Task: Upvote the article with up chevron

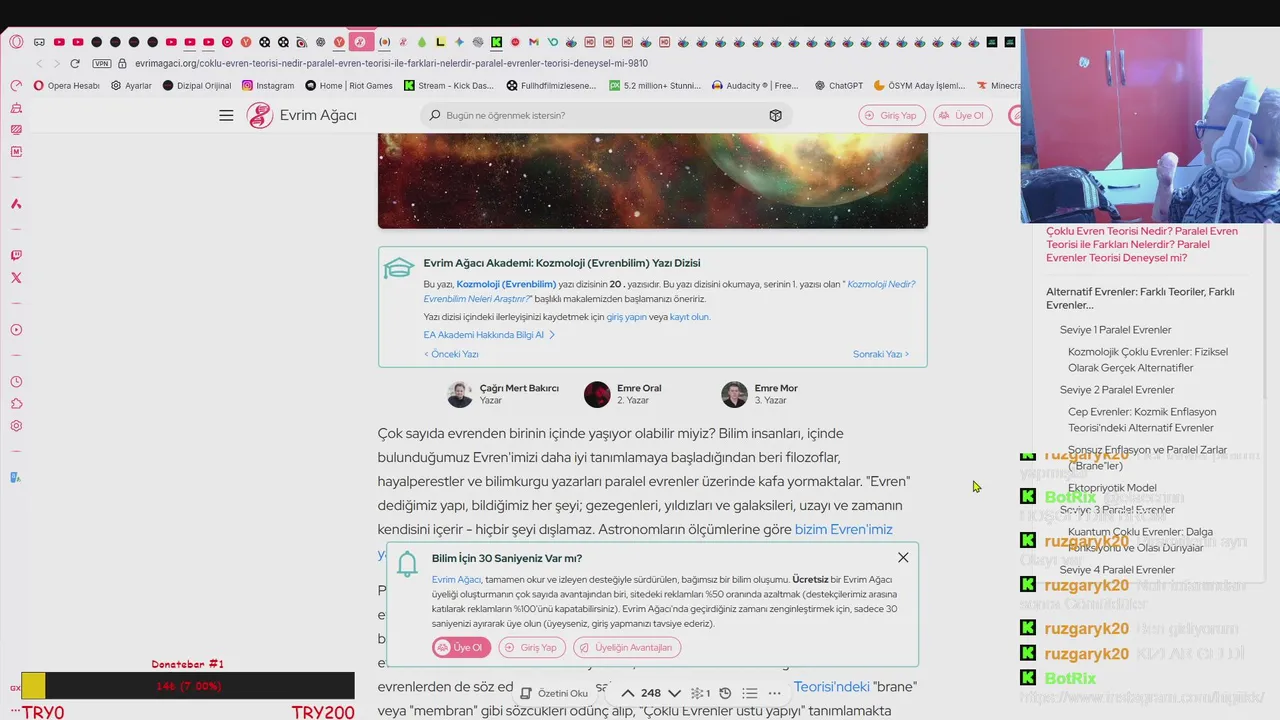Action: point(628,693)
